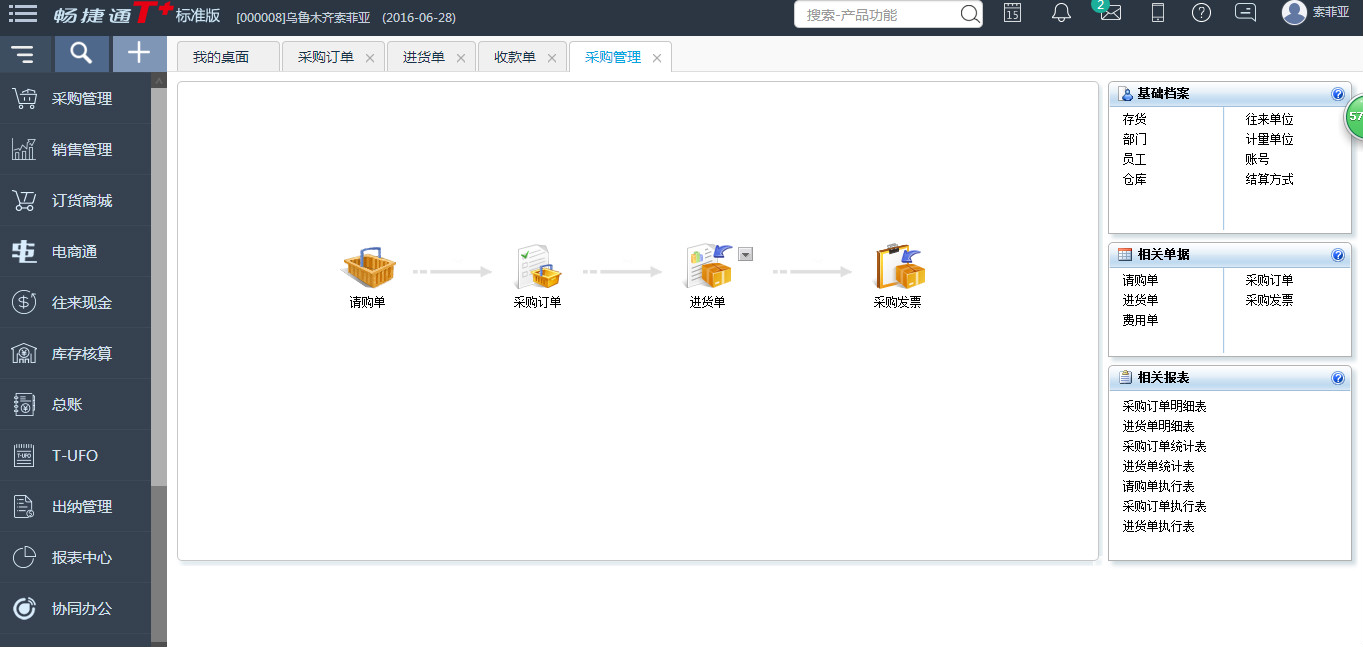Open the notification bell icon
This screenshot has height=647, width=1363.
1061,13
